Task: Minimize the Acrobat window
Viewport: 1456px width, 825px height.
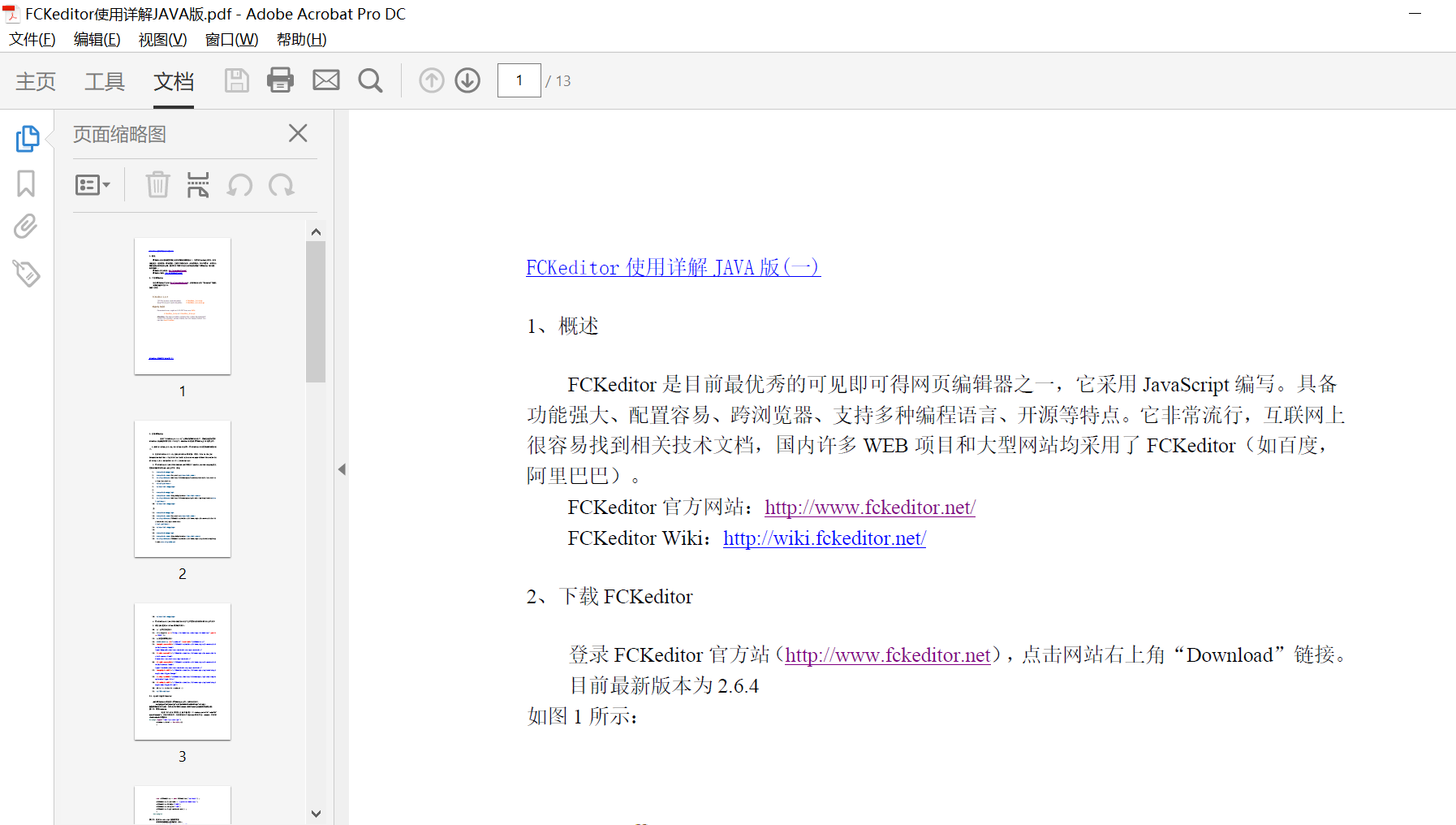Action: pyautogui.click(x=1415, y=14)
